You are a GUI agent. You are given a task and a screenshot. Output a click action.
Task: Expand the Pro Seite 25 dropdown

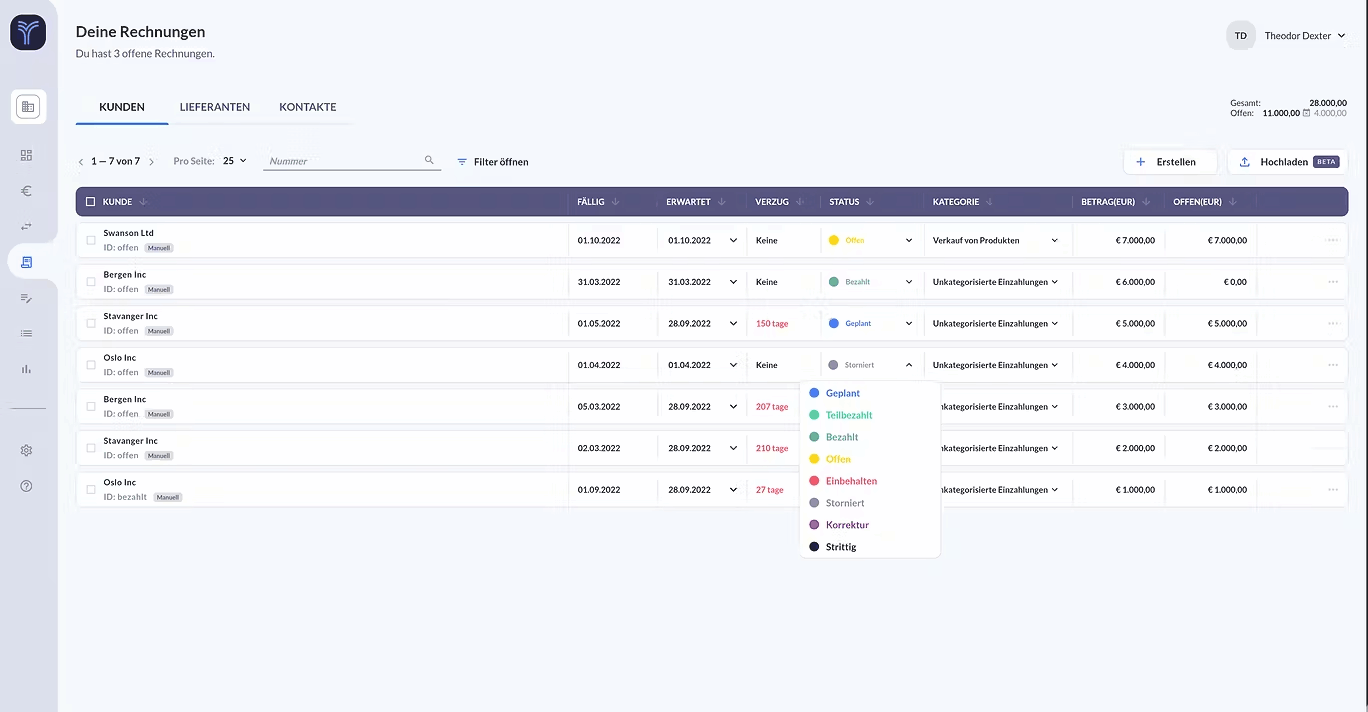click(235, 161)
